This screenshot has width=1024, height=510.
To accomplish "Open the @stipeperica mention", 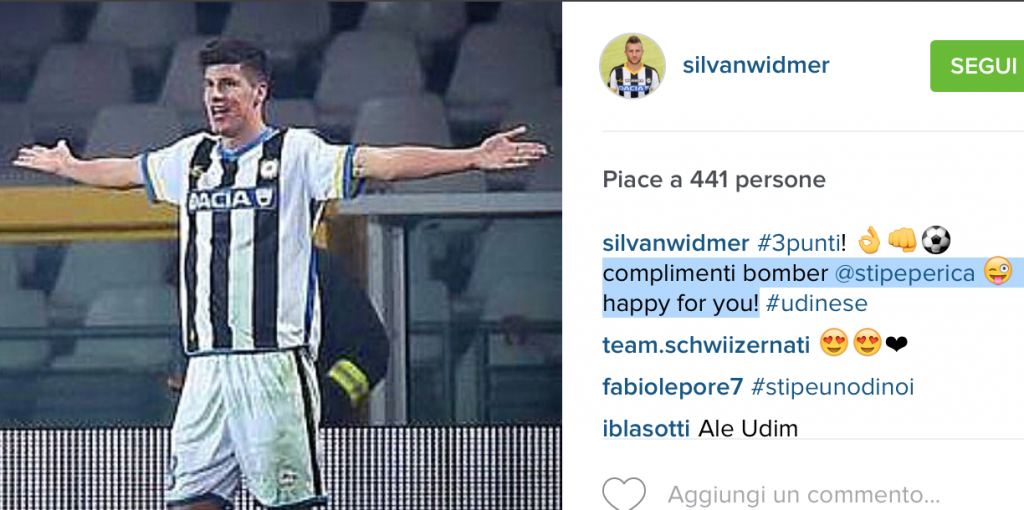I will tap(904, 274).
